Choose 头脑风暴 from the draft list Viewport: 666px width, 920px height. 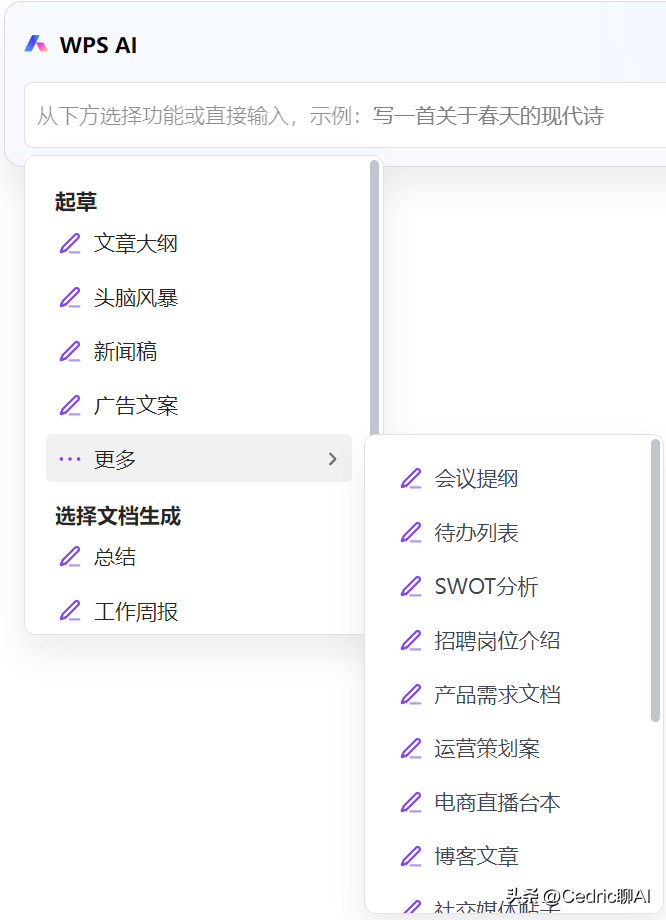tap(136, 297)
